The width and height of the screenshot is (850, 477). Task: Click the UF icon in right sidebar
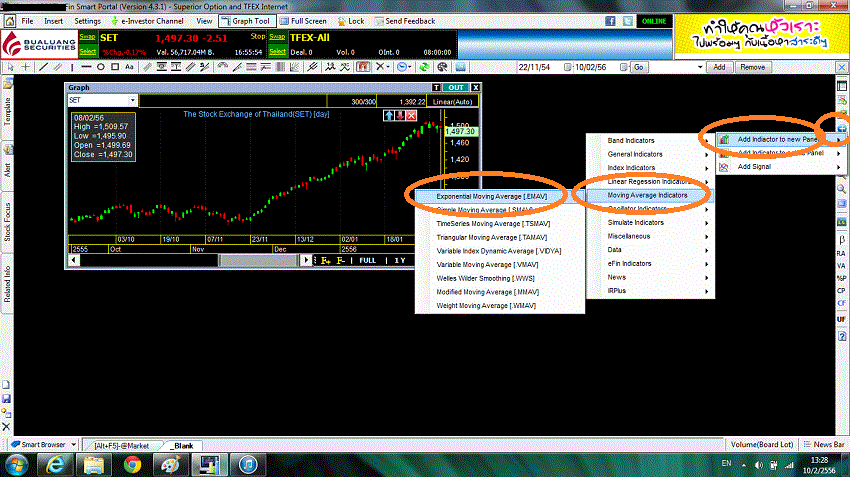point(841,319)
